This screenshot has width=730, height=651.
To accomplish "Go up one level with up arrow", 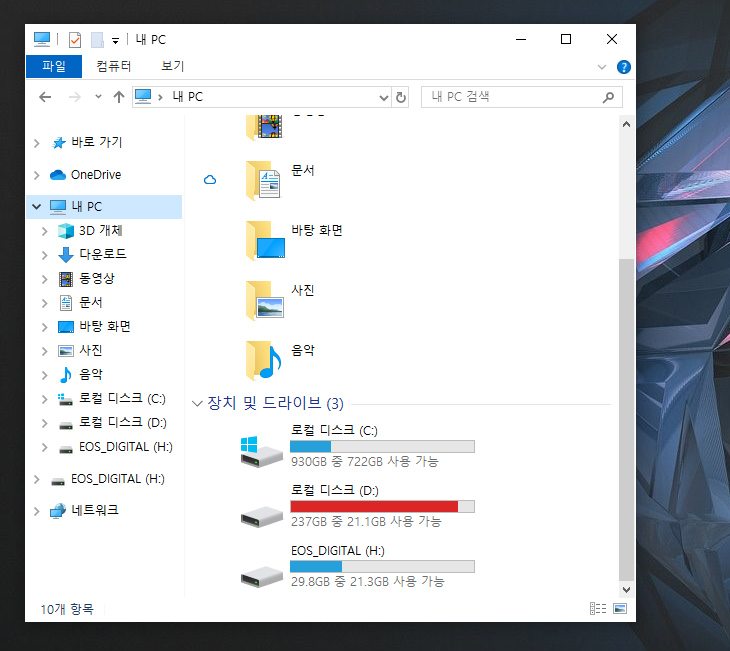I will (119, 97).
